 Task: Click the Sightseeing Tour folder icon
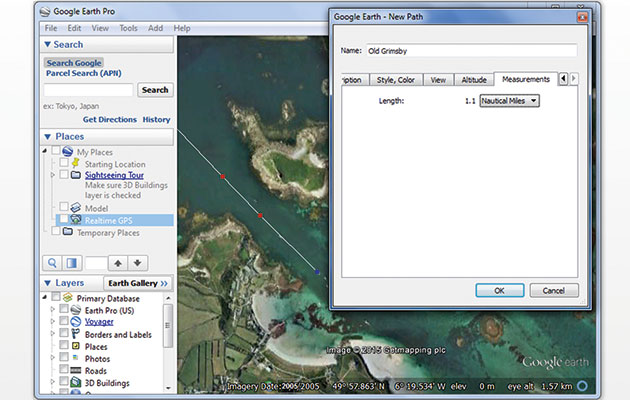point(76,175)
